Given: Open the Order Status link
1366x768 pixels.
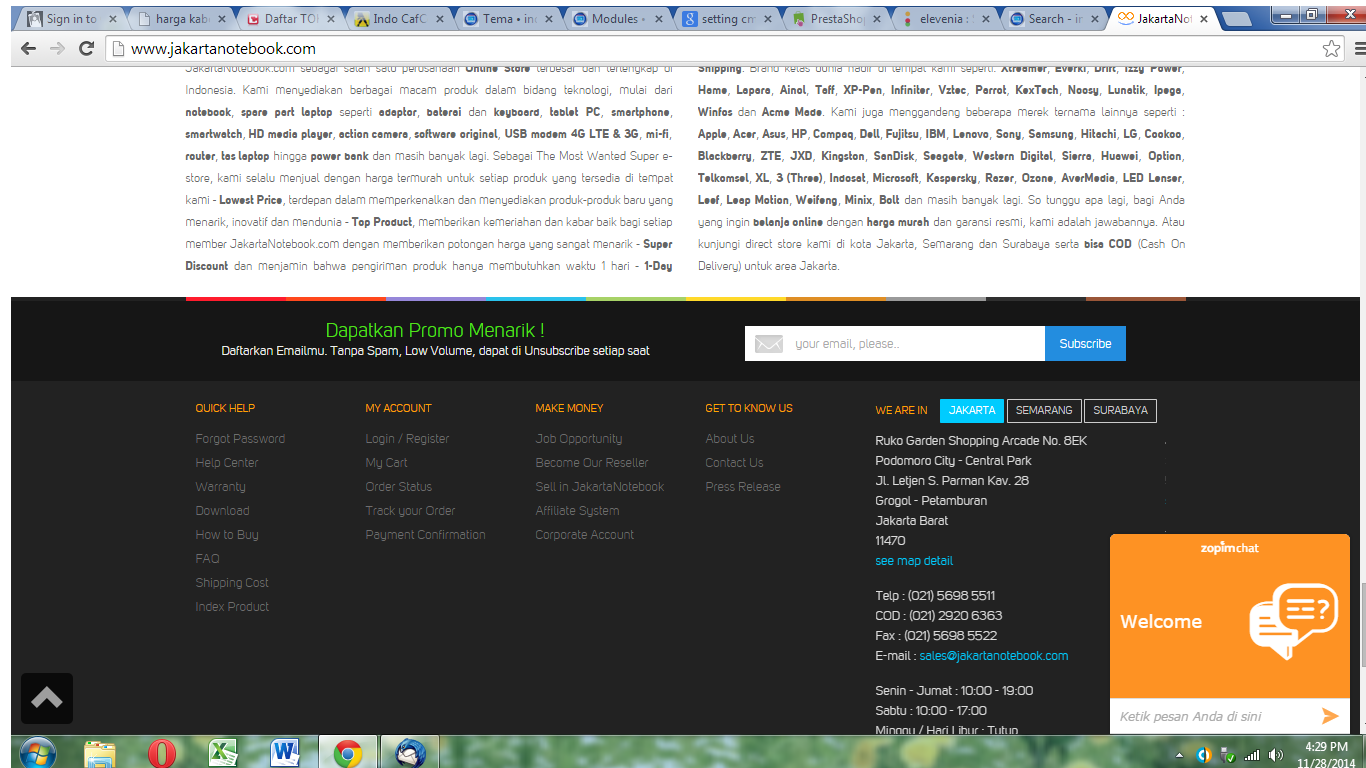Looking at the screenshot, I should [399, 487].
